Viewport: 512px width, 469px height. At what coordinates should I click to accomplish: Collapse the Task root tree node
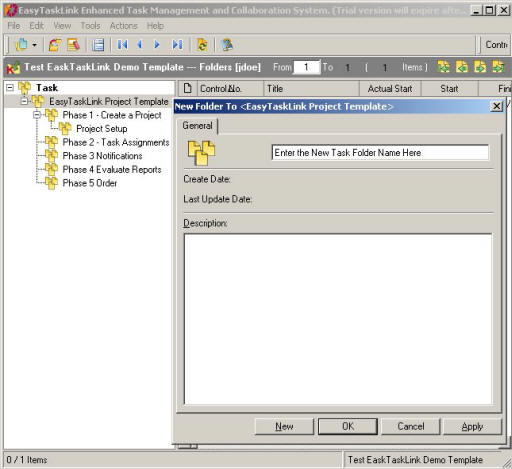(10, 88)
